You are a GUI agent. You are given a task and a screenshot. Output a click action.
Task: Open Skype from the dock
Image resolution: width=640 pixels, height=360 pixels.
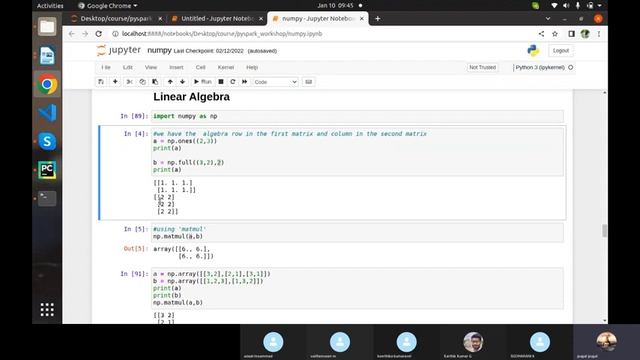47,141
